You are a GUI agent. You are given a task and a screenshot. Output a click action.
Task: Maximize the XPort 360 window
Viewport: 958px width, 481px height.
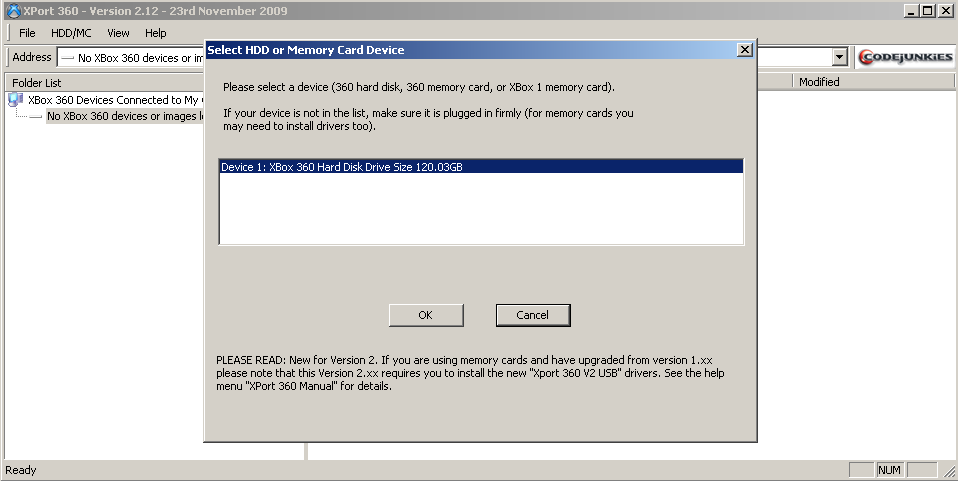pyautogui.click(x=927, y=10)
